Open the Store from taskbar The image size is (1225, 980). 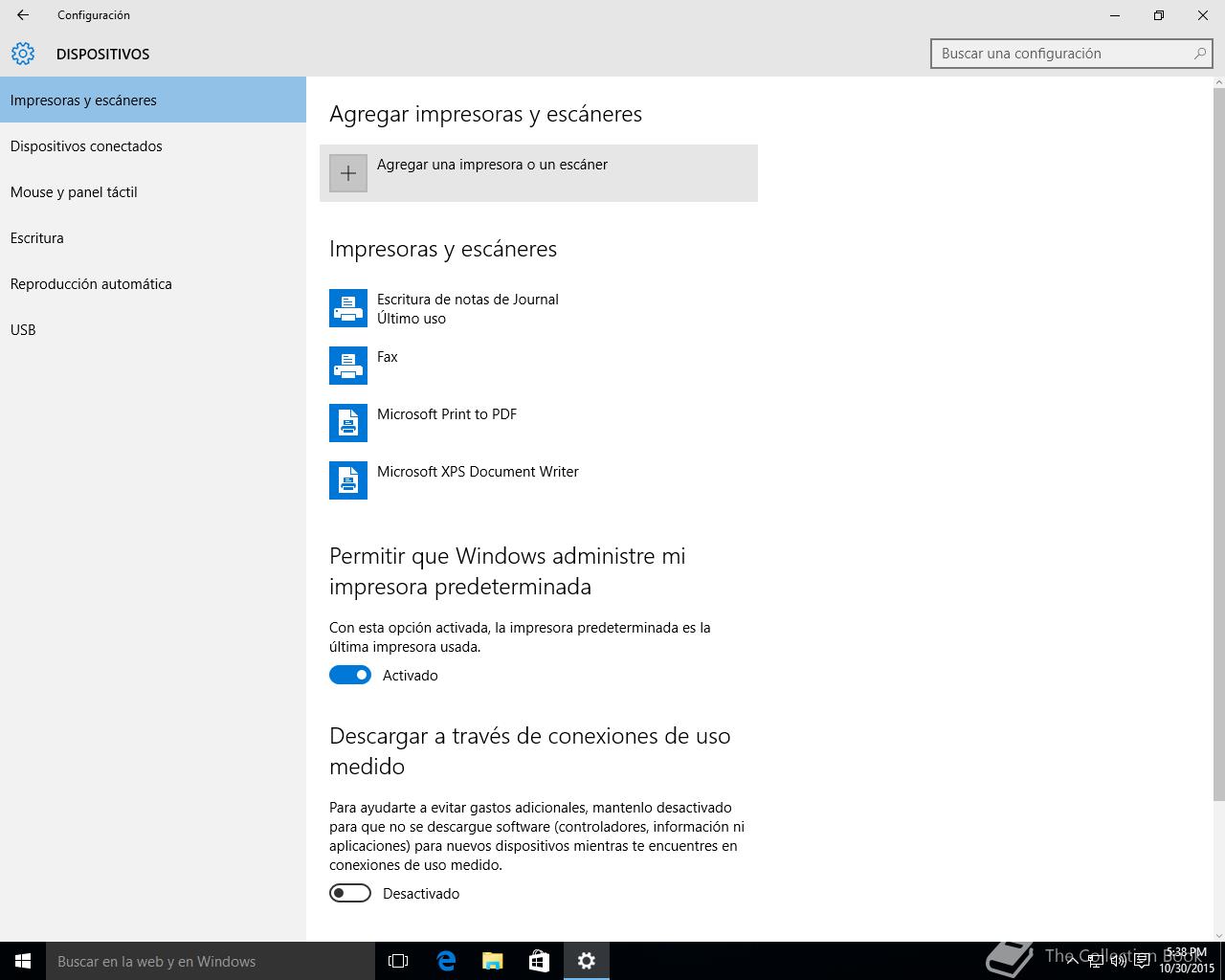click(539, 961)
